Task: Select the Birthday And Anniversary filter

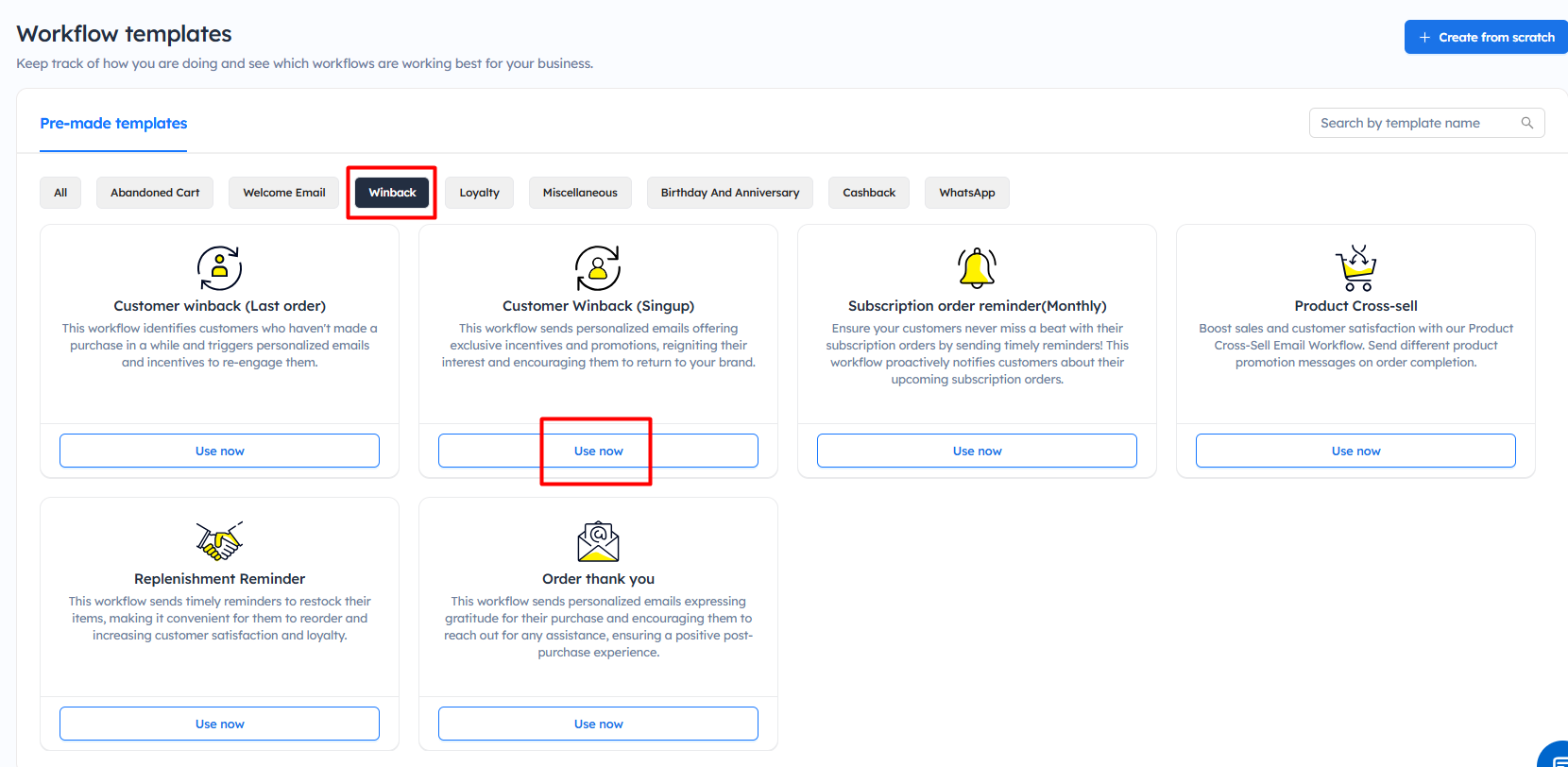Action: tap(729, 193)
